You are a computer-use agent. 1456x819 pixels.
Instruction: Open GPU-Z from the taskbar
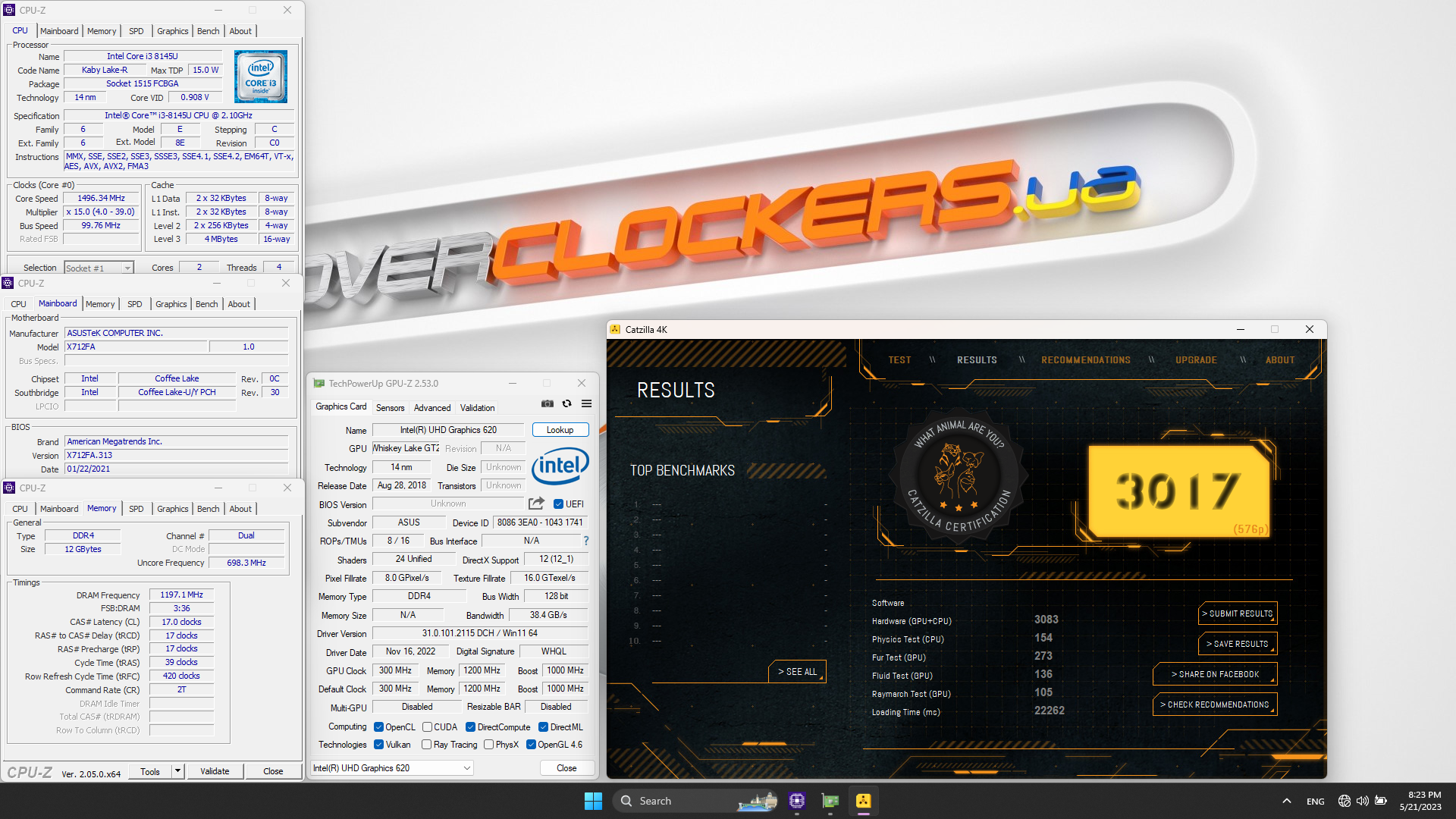click(x=830, y=801)
